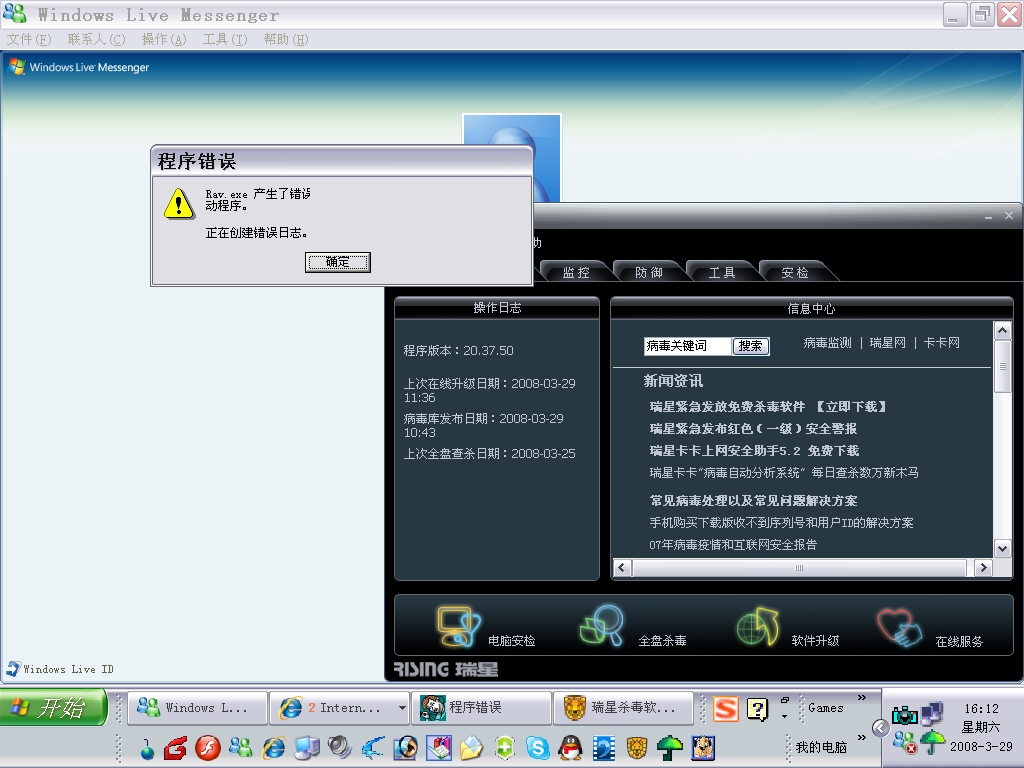Switch to the 监控 tab in Rising
This screenshot has width=1024, height=768.
tap(576, 272)
